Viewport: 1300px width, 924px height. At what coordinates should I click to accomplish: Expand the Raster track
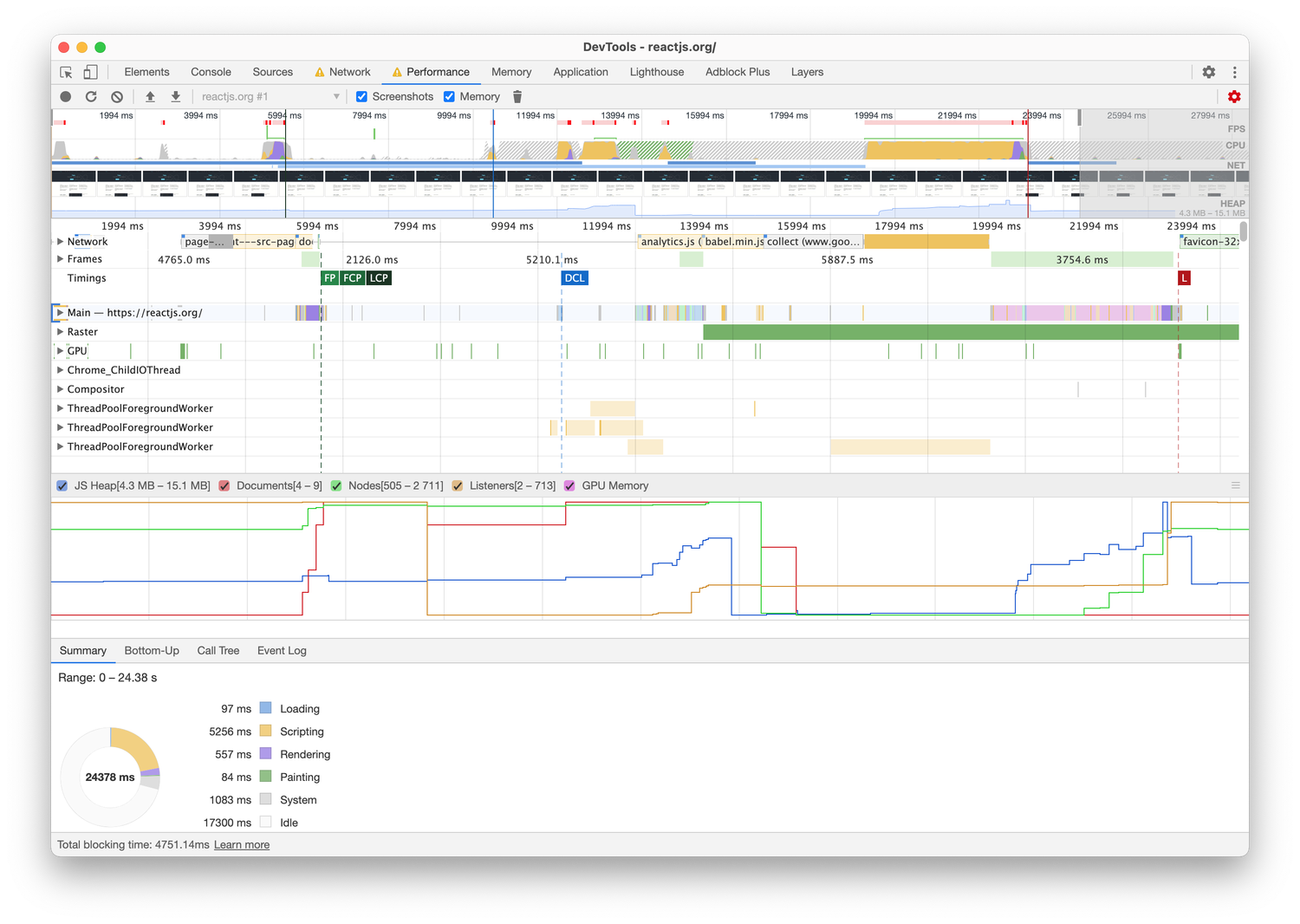point(61,332)
